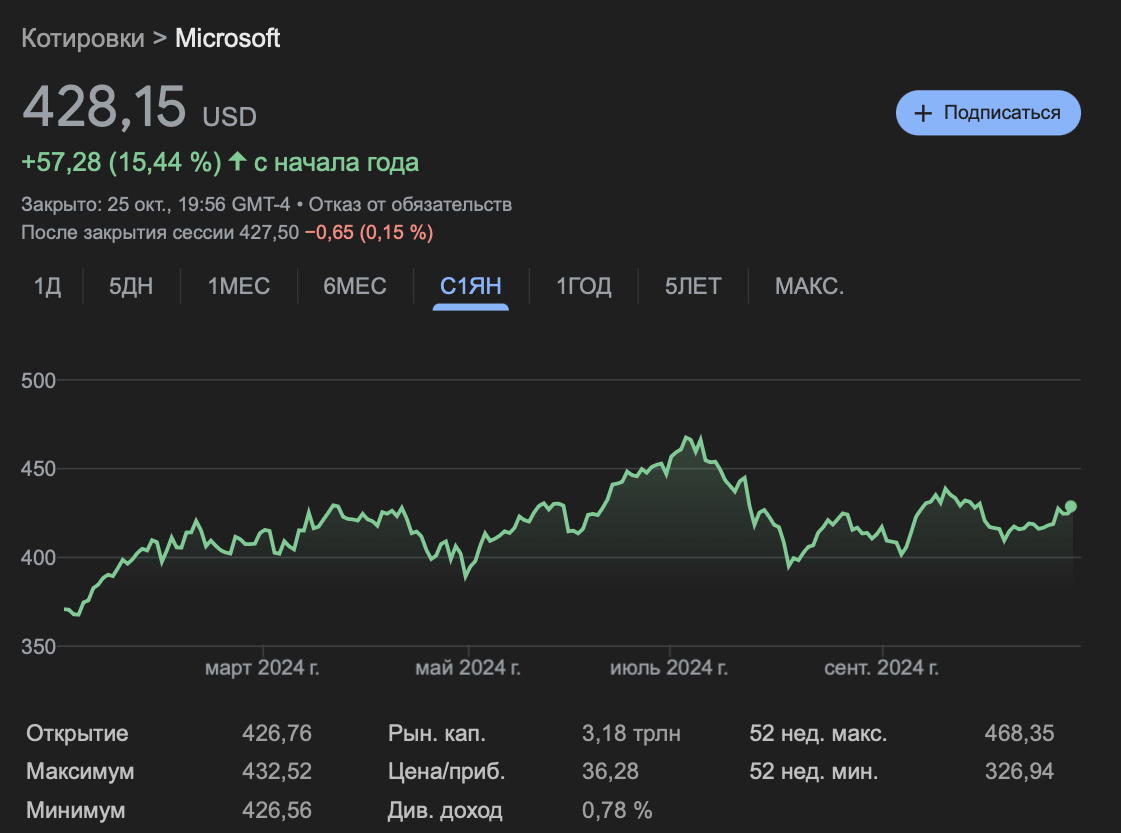Click the Минимум value 426,56
1121x833 pixels.
[x=277, y=810]
